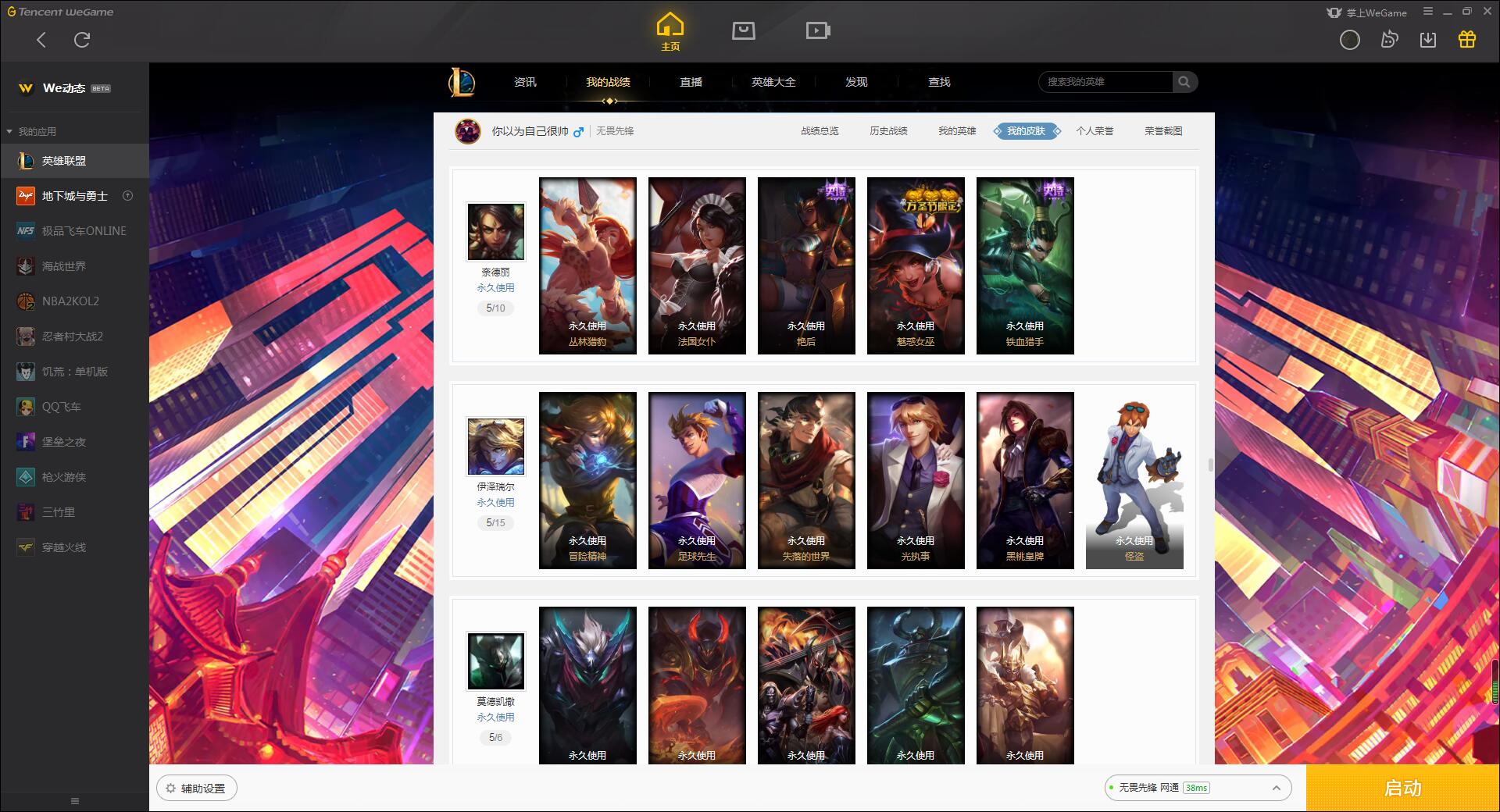
Task: Click the 掌上WeGame icon label
Action: (x=1366, y=12)
